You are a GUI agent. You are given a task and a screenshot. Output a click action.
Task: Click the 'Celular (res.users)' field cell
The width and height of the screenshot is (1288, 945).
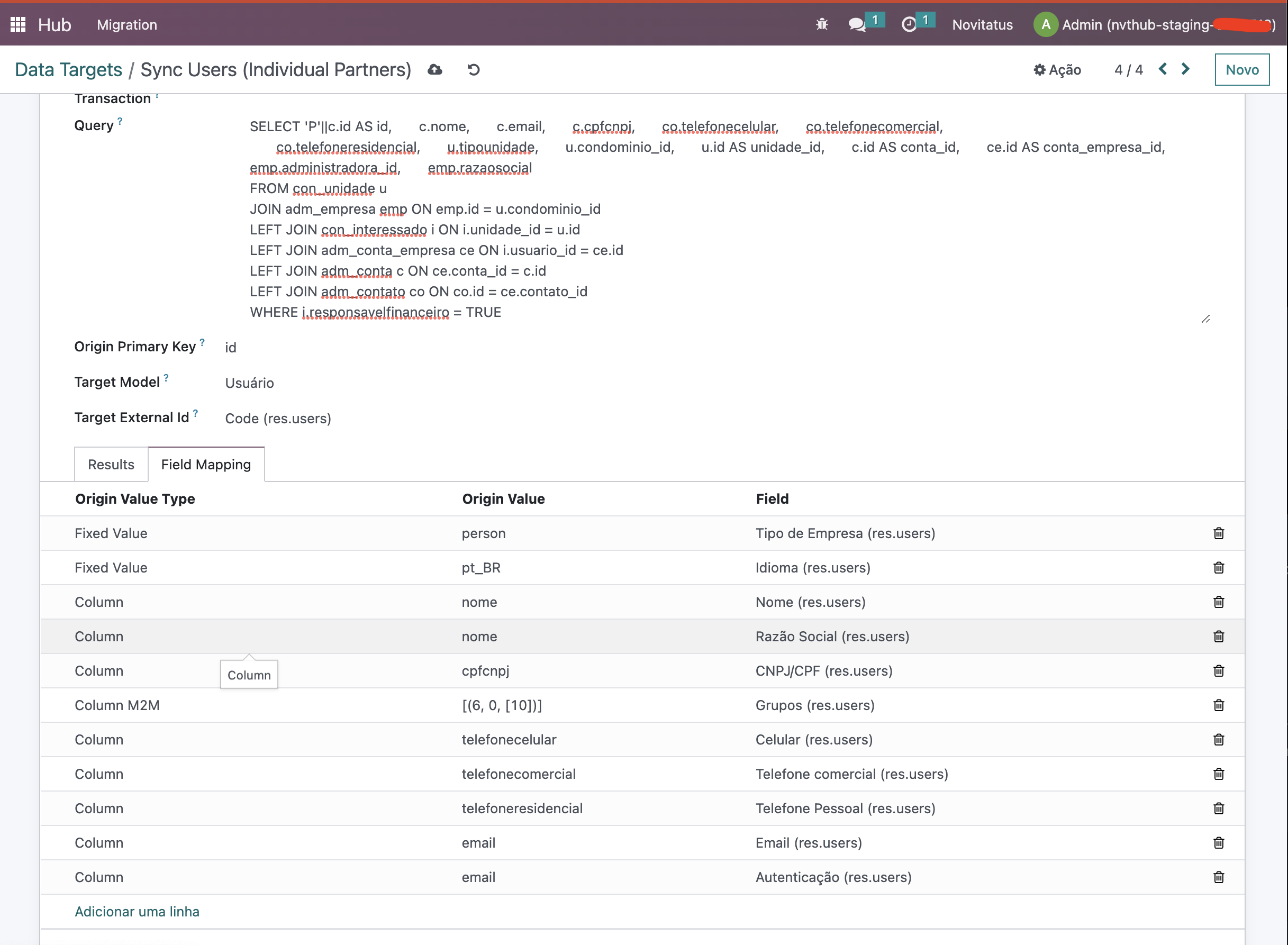pos(814,739)
